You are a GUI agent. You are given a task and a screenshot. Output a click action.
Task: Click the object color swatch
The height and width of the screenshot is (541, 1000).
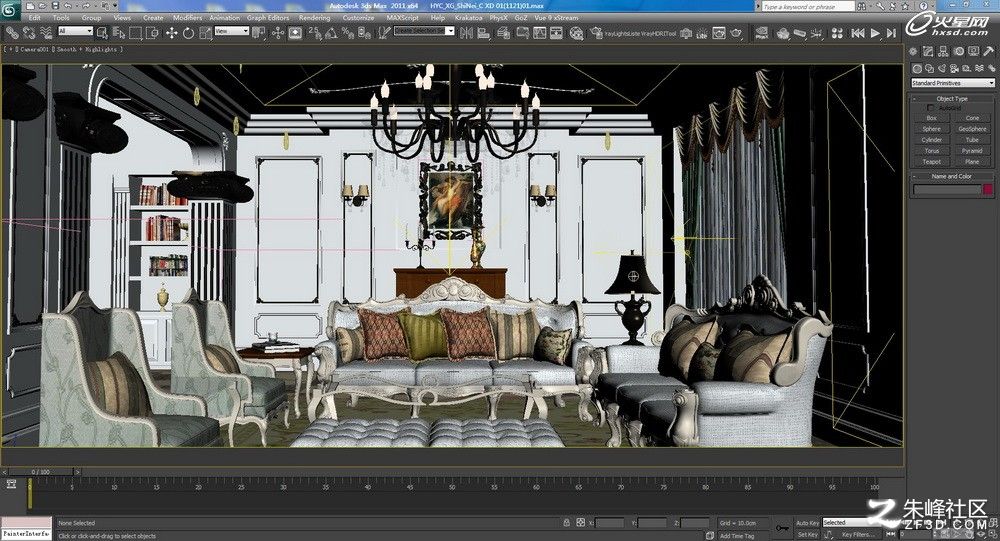click(x=988, y=189)
